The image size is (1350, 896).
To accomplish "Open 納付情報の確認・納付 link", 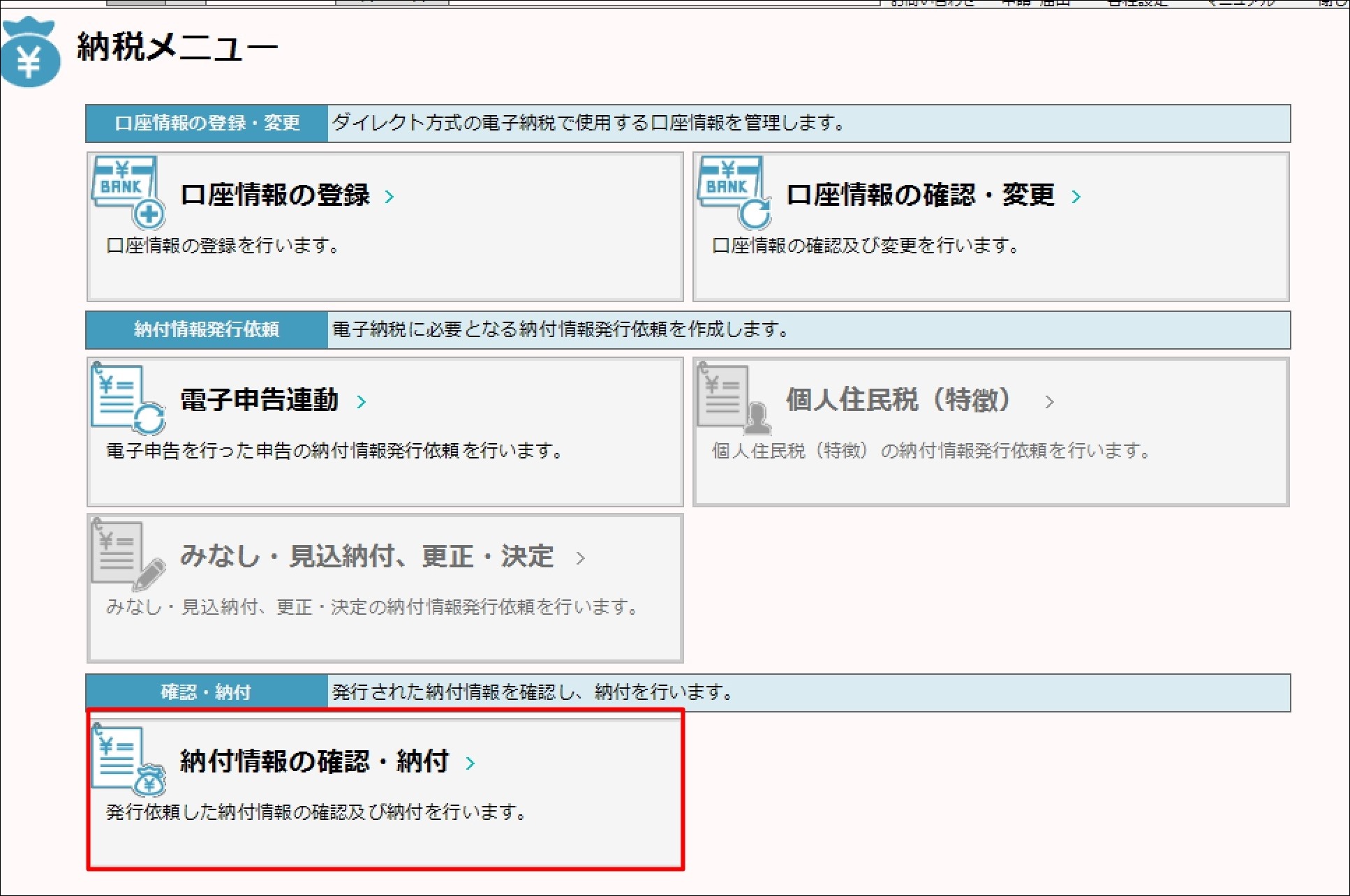I will pyautogui.click(x=314, y=761).
